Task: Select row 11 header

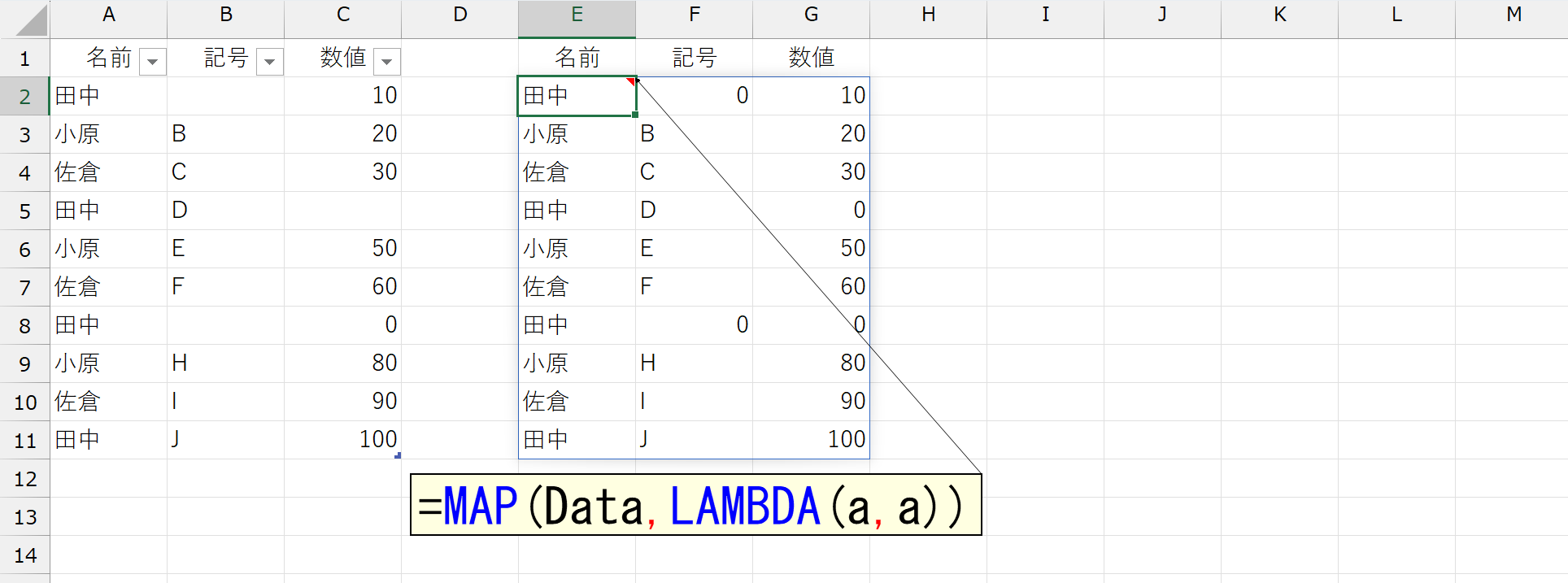Action: coord(24,441)
